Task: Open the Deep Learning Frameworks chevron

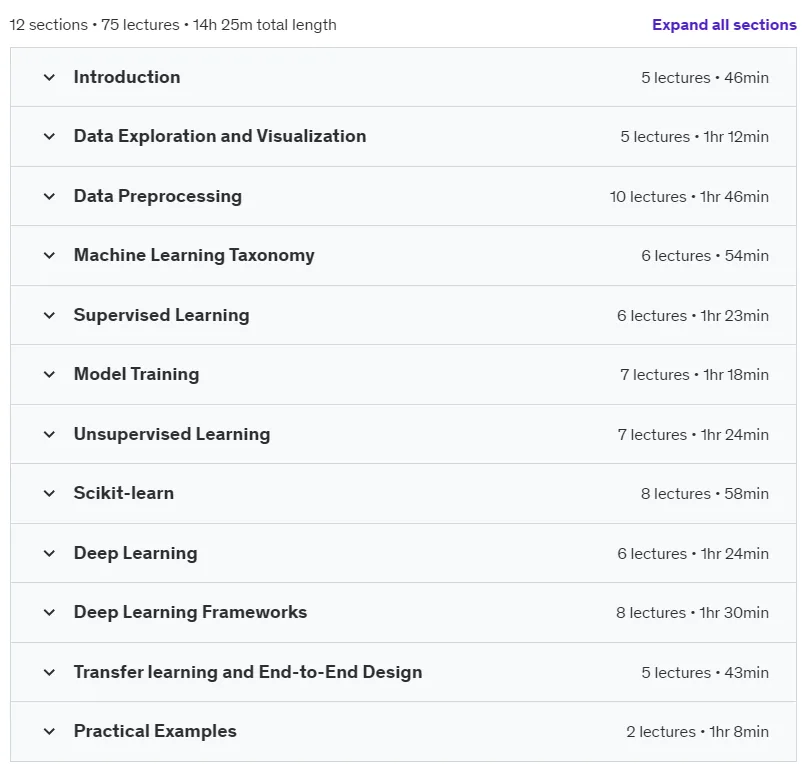Action: point(49,612)
